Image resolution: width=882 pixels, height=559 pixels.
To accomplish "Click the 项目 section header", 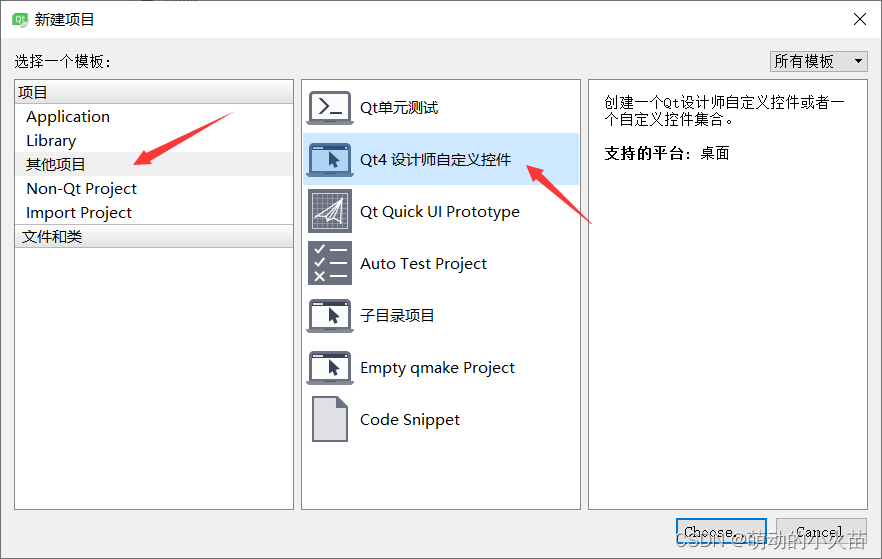I will pyautogui.click(x=154, y=92).
